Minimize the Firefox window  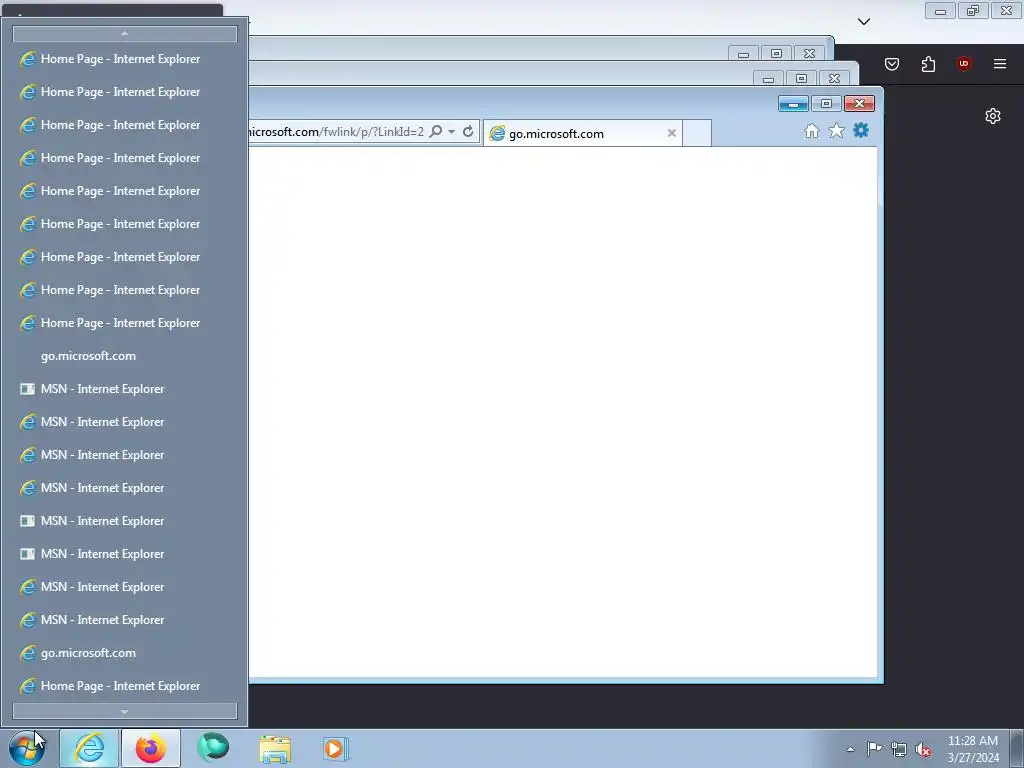pos(940,11)
